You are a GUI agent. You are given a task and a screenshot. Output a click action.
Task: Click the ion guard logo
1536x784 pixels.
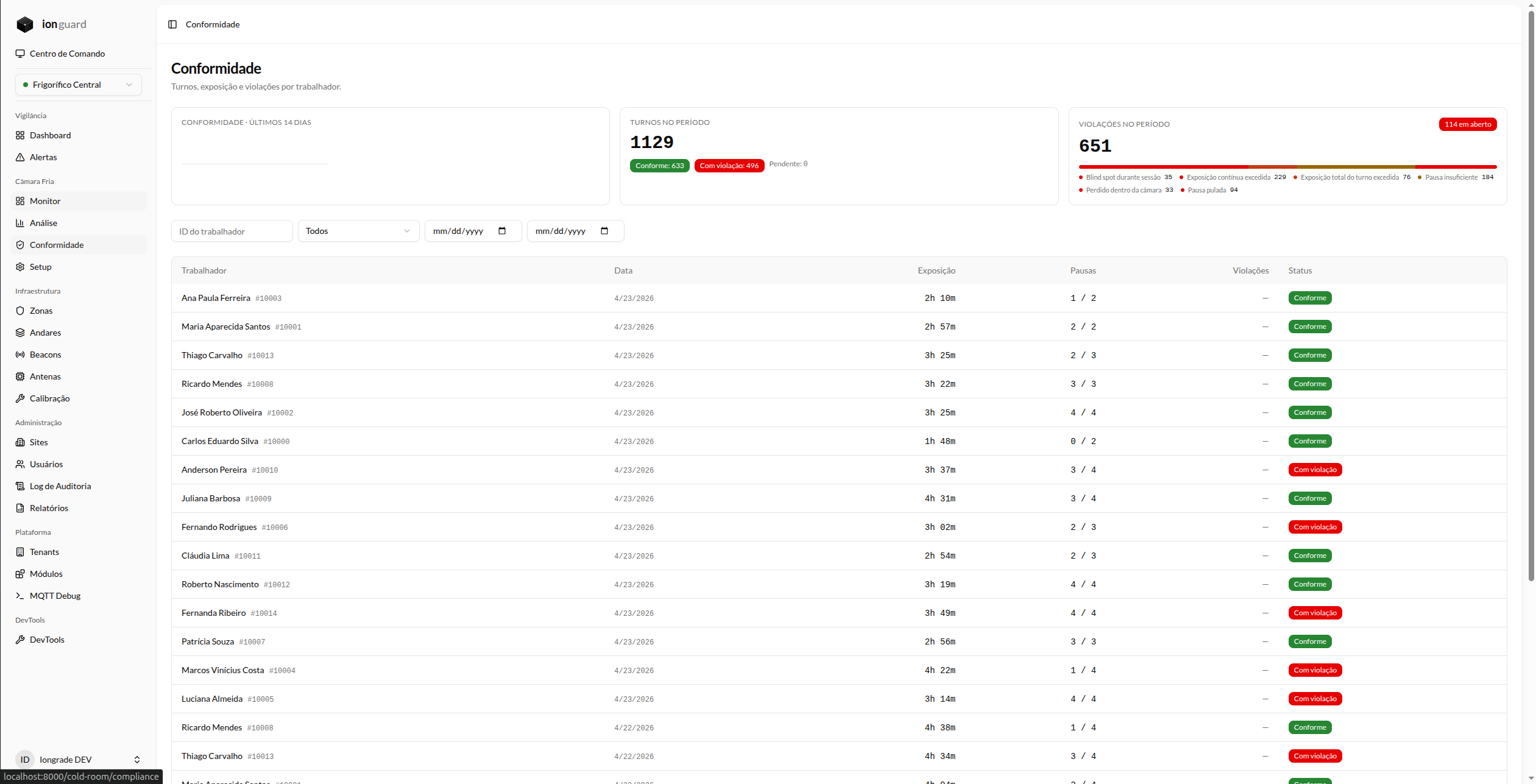point(51,24)
